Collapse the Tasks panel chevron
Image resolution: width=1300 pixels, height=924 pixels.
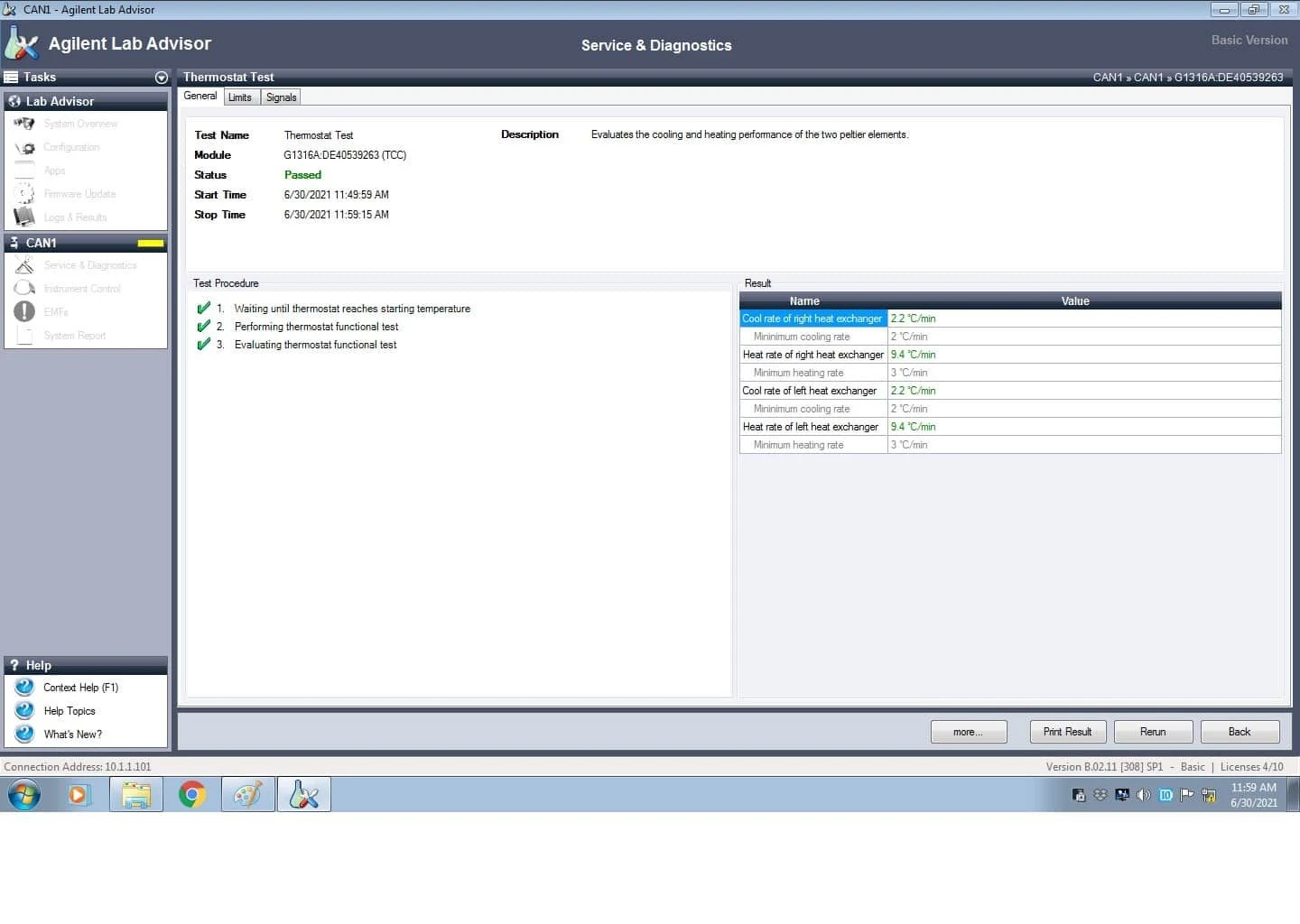point(162,78)
